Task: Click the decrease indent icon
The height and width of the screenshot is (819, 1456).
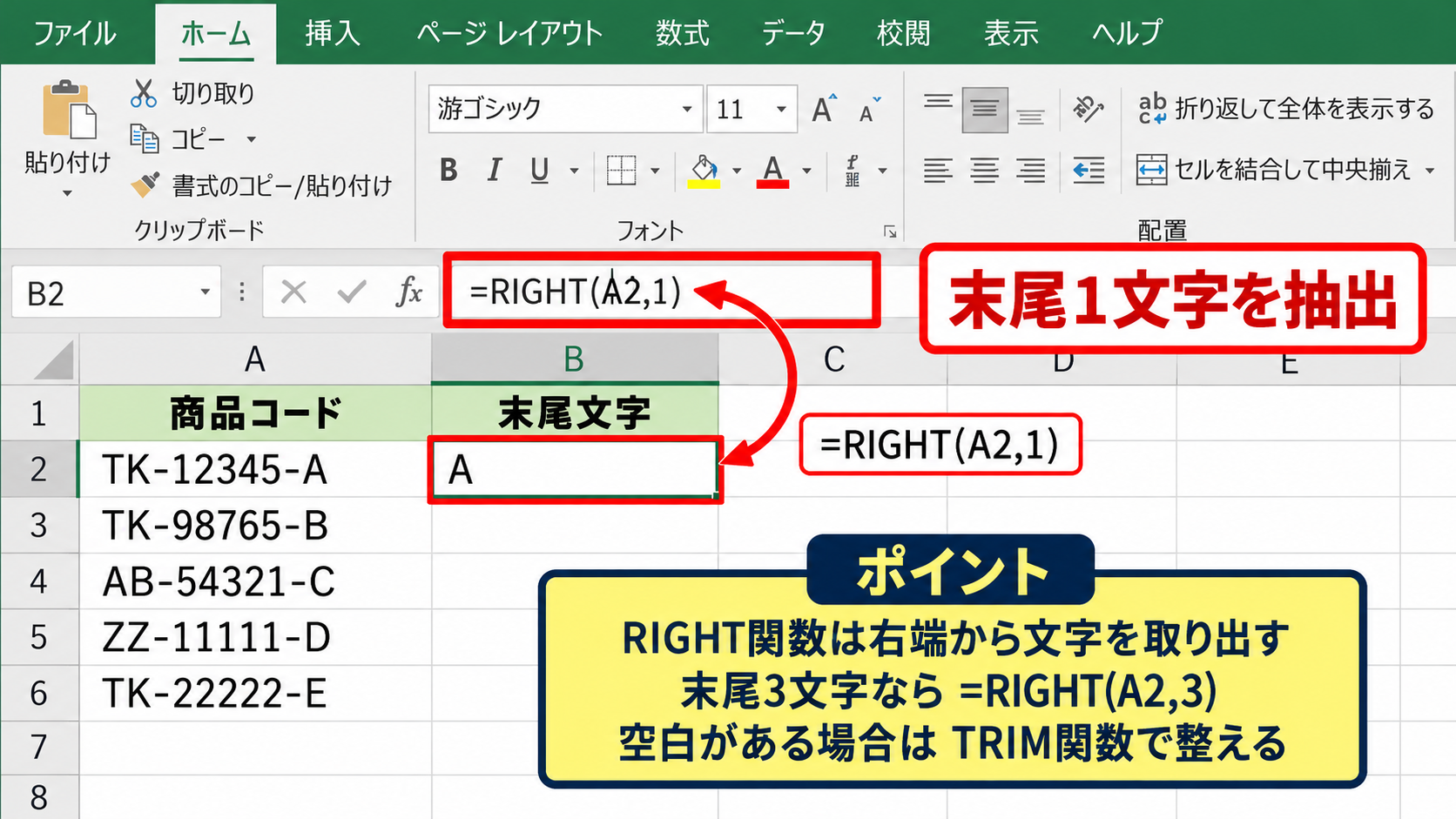Action: (x=1089, y=170)
